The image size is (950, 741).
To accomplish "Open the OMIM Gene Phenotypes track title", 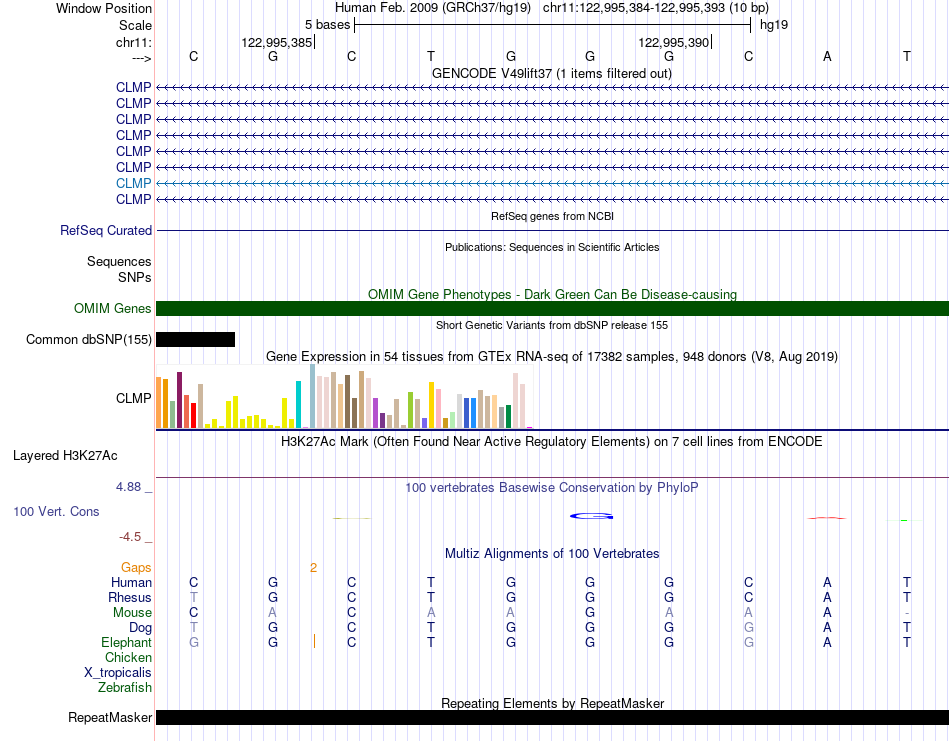I will (552, 294).
